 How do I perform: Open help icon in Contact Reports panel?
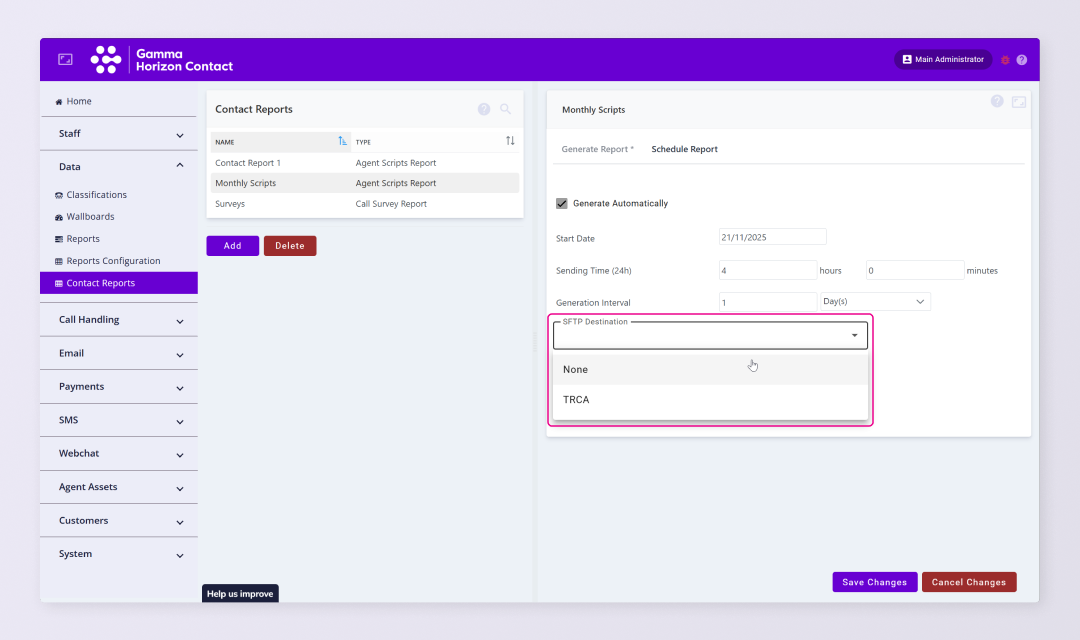coord(484,109)
